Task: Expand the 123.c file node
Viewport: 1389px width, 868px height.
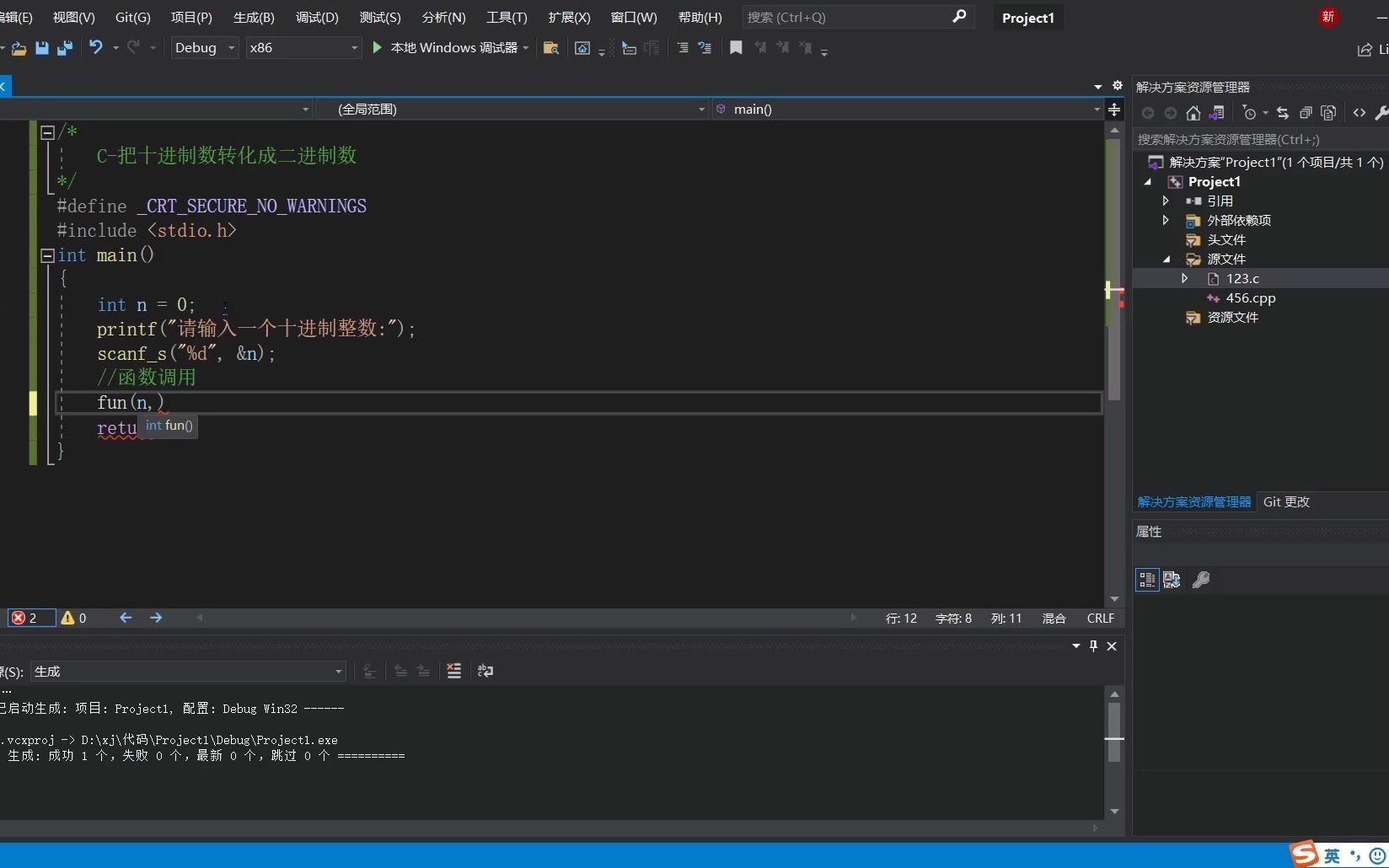Action: 1184,278
